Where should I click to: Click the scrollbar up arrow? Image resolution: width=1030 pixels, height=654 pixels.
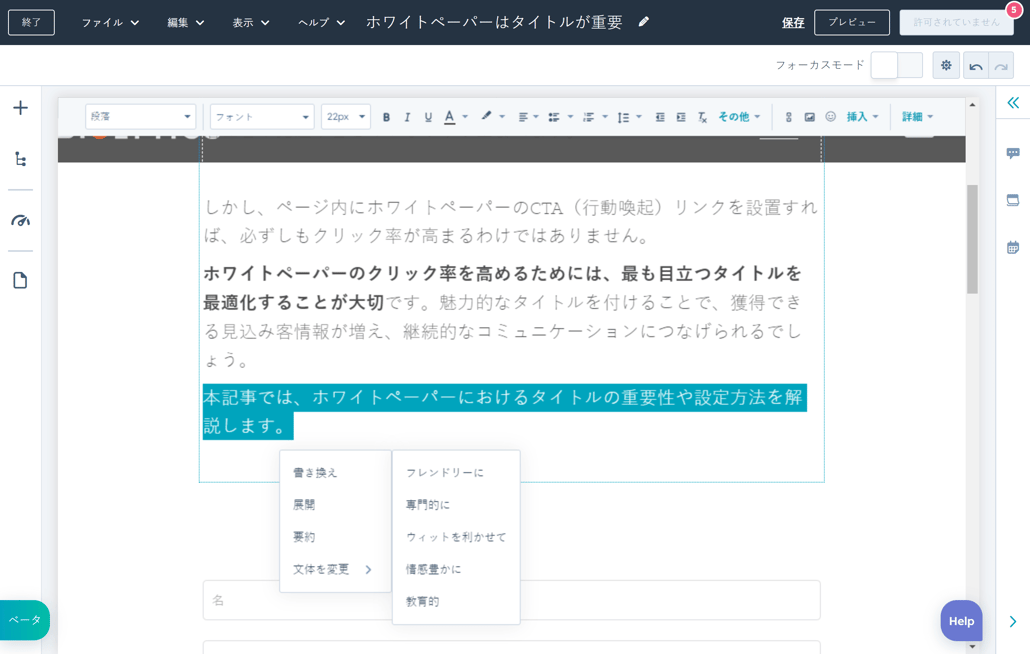pyautogui.click(x=972, y=104)
